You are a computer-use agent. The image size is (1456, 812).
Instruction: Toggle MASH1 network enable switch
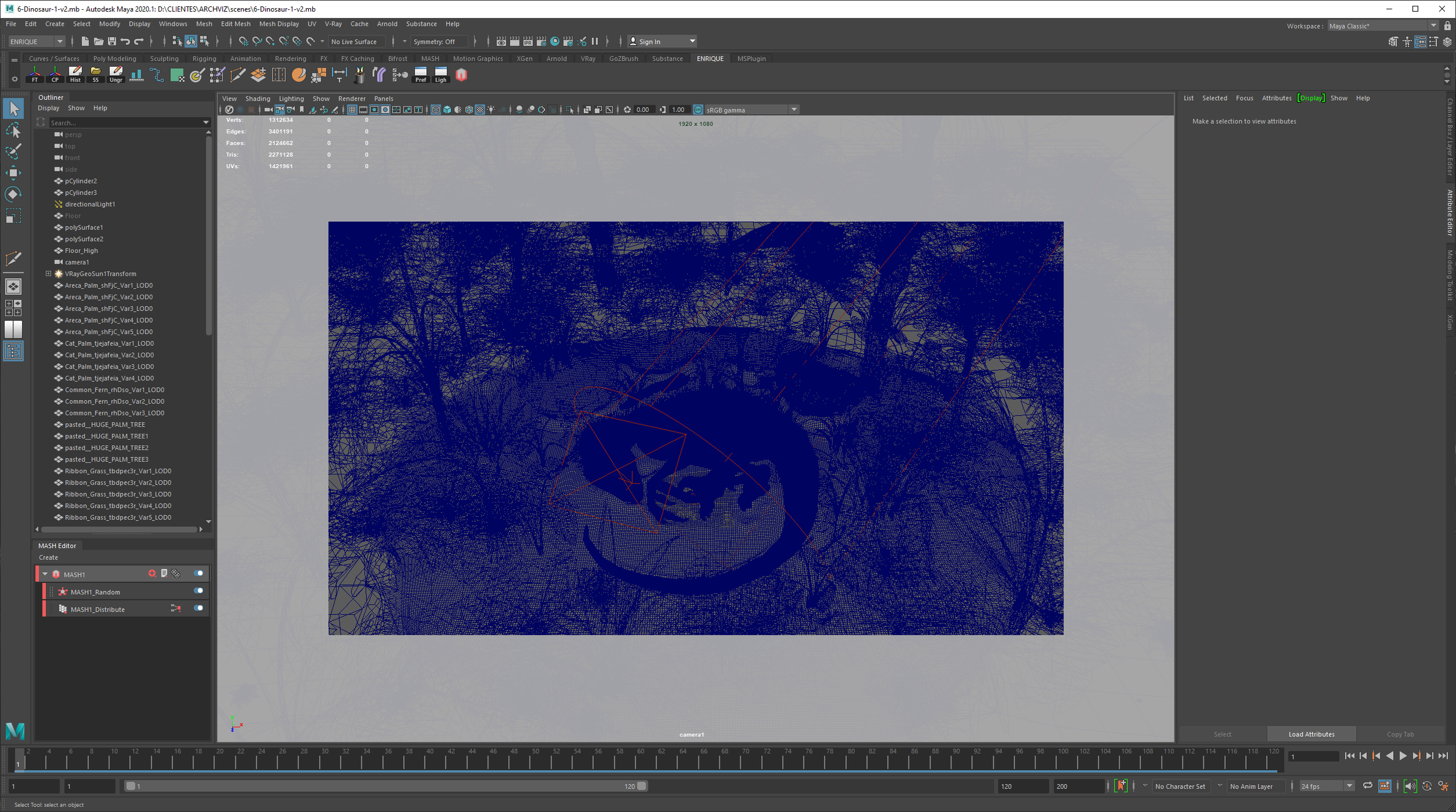coord(199,573)
